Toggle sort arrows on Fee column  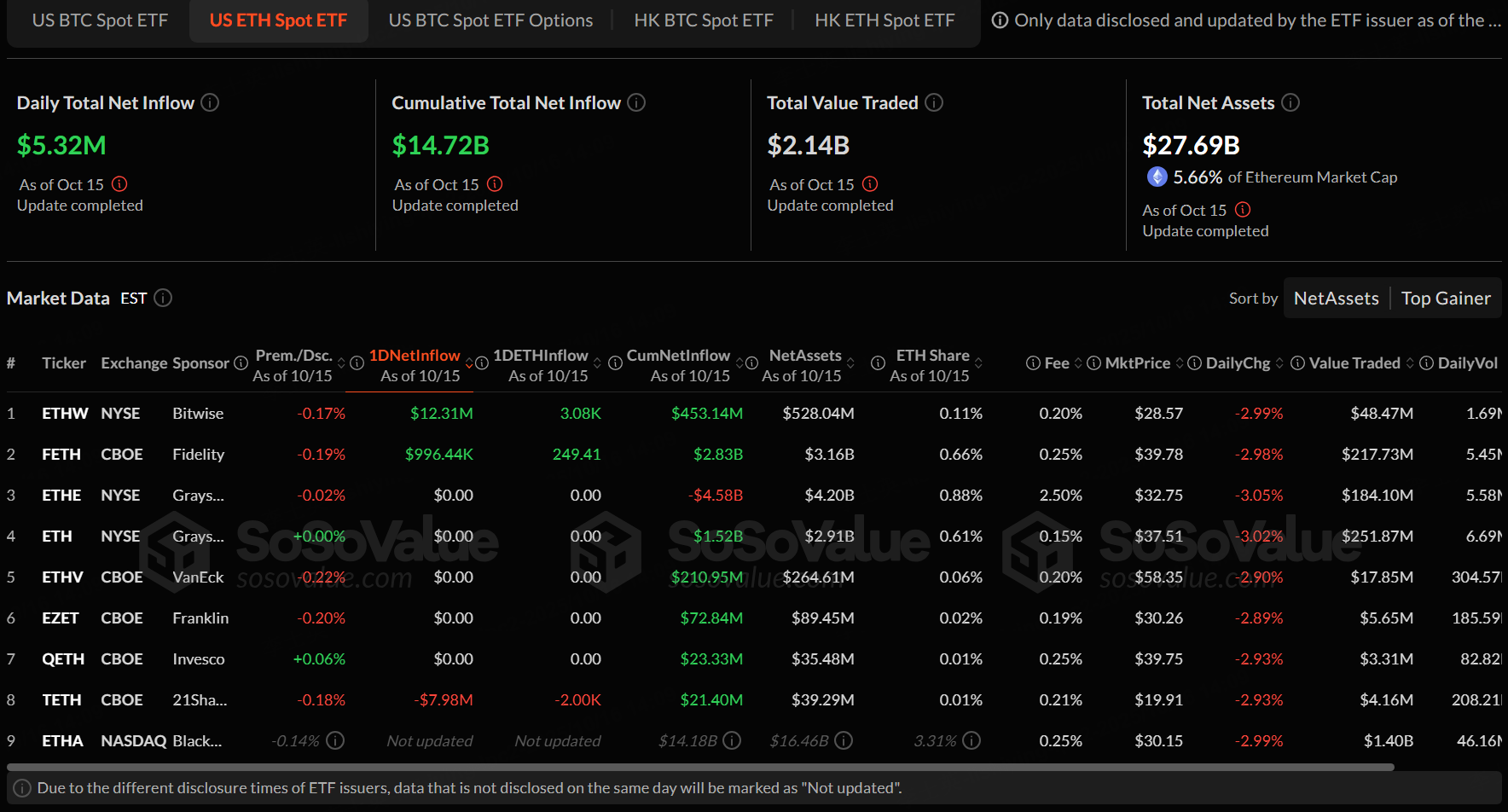(1078, 363)
